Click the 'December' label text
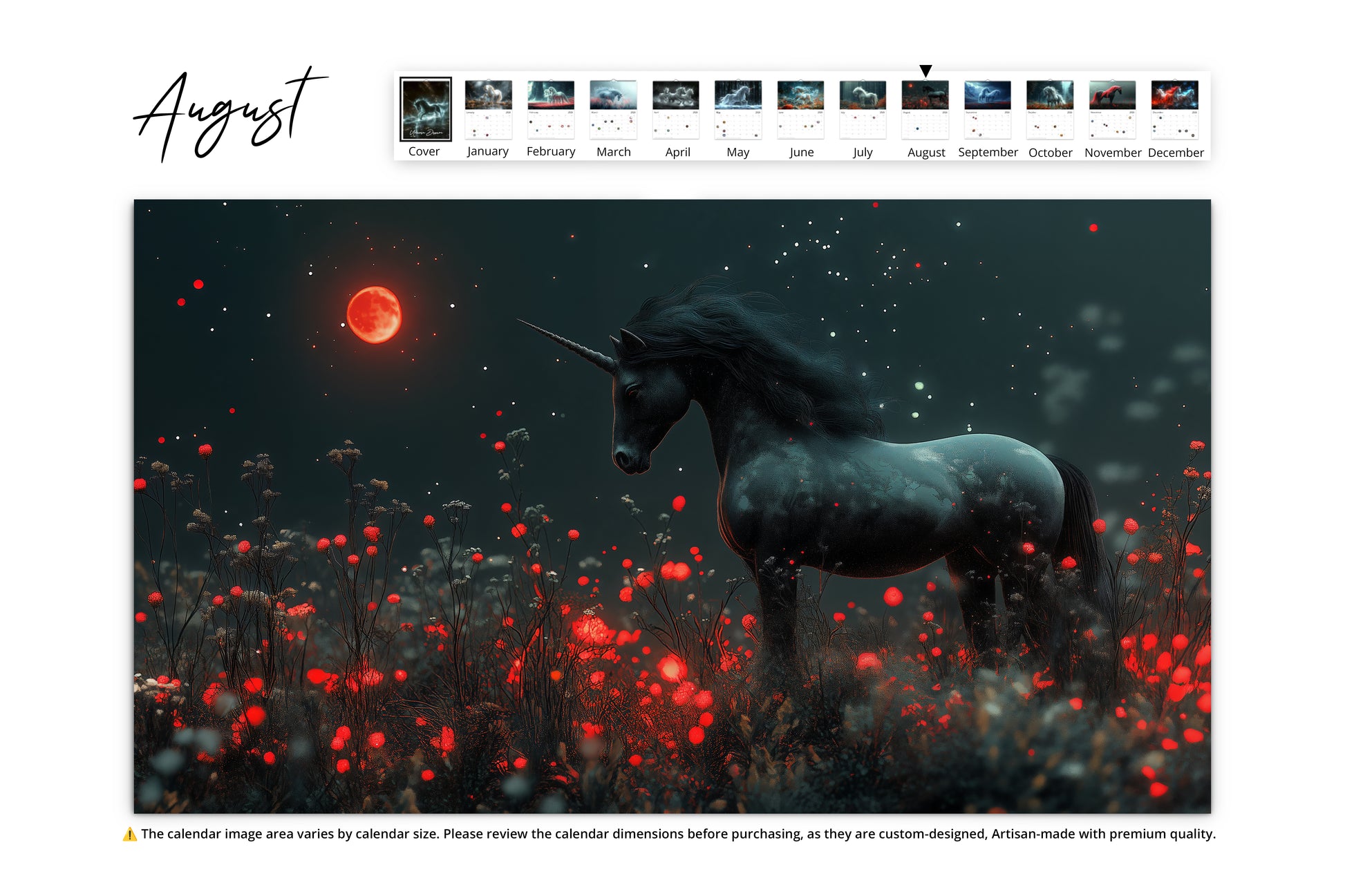1345x896 pixels. (1176, 153)
